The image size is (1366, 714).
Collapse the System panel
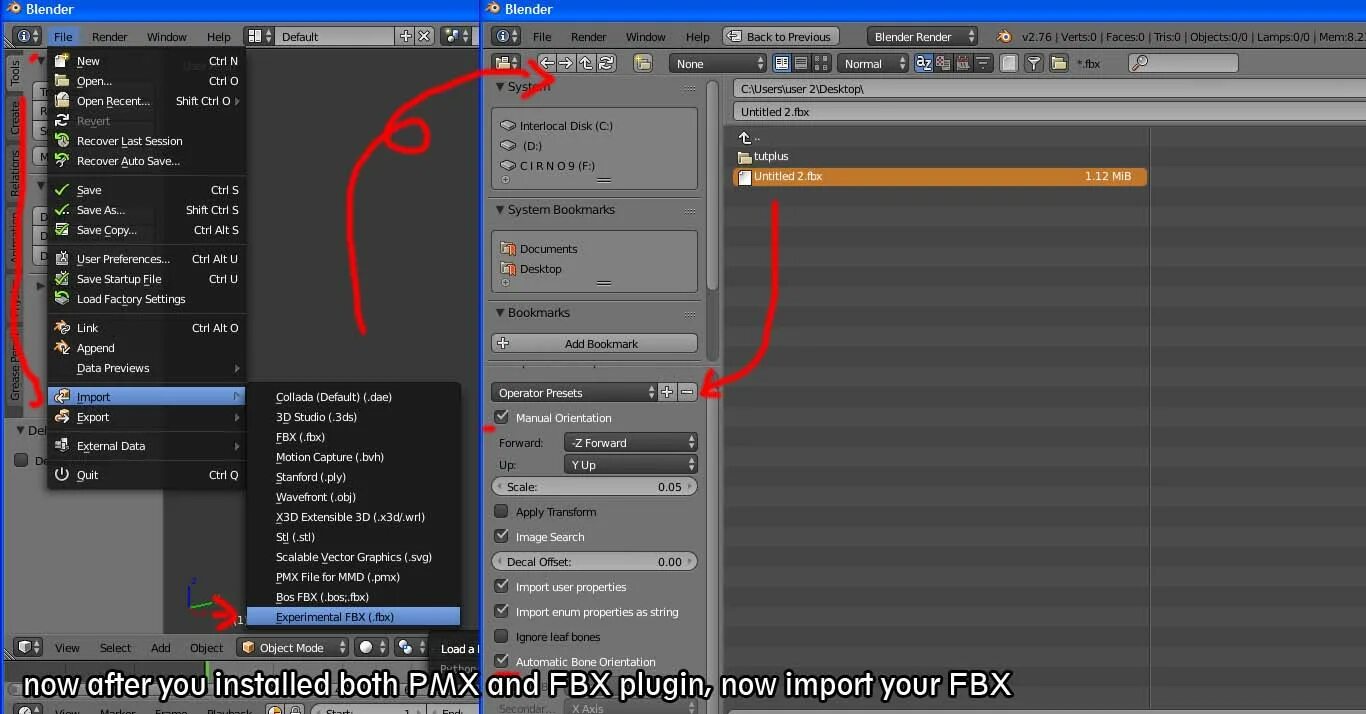point(501,87)
